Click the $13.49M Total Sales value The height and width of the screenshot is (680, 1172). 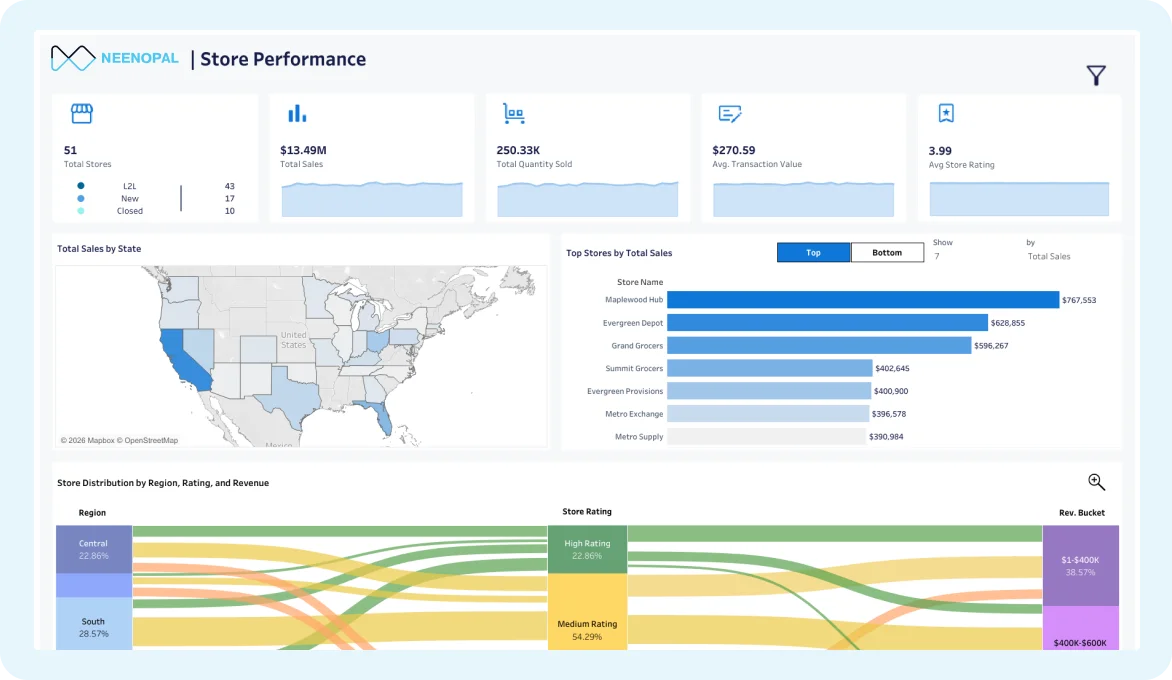pos(303,150)
